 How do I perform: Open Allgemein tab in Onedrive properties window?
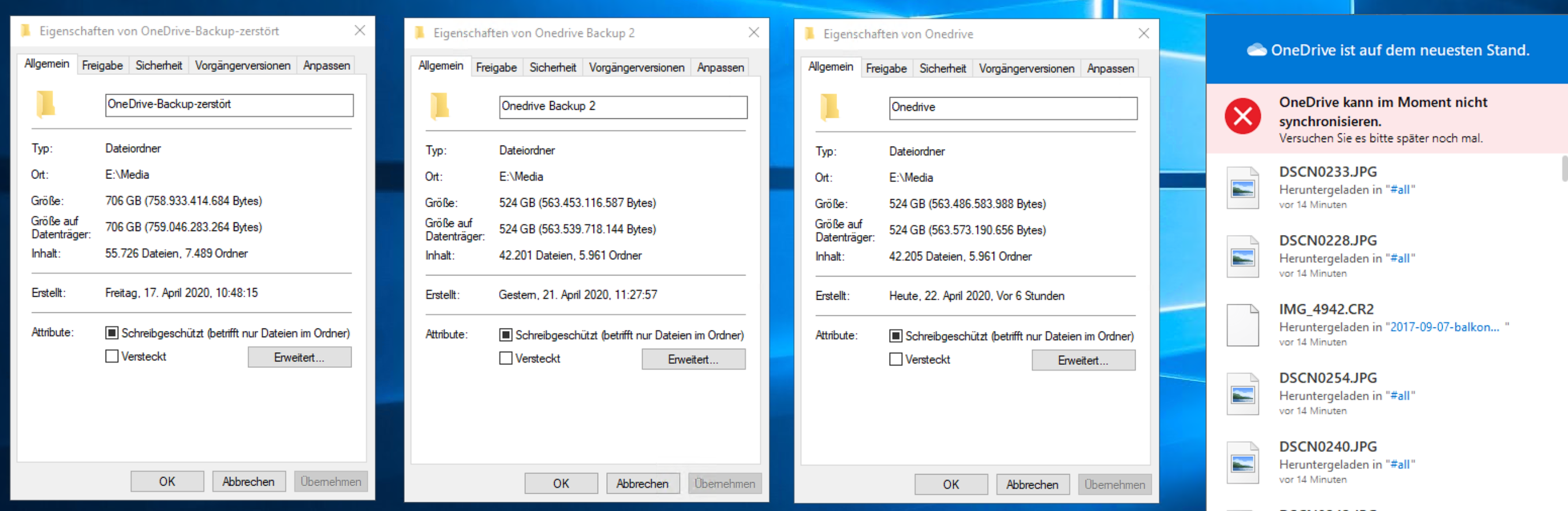click(830, 67)
